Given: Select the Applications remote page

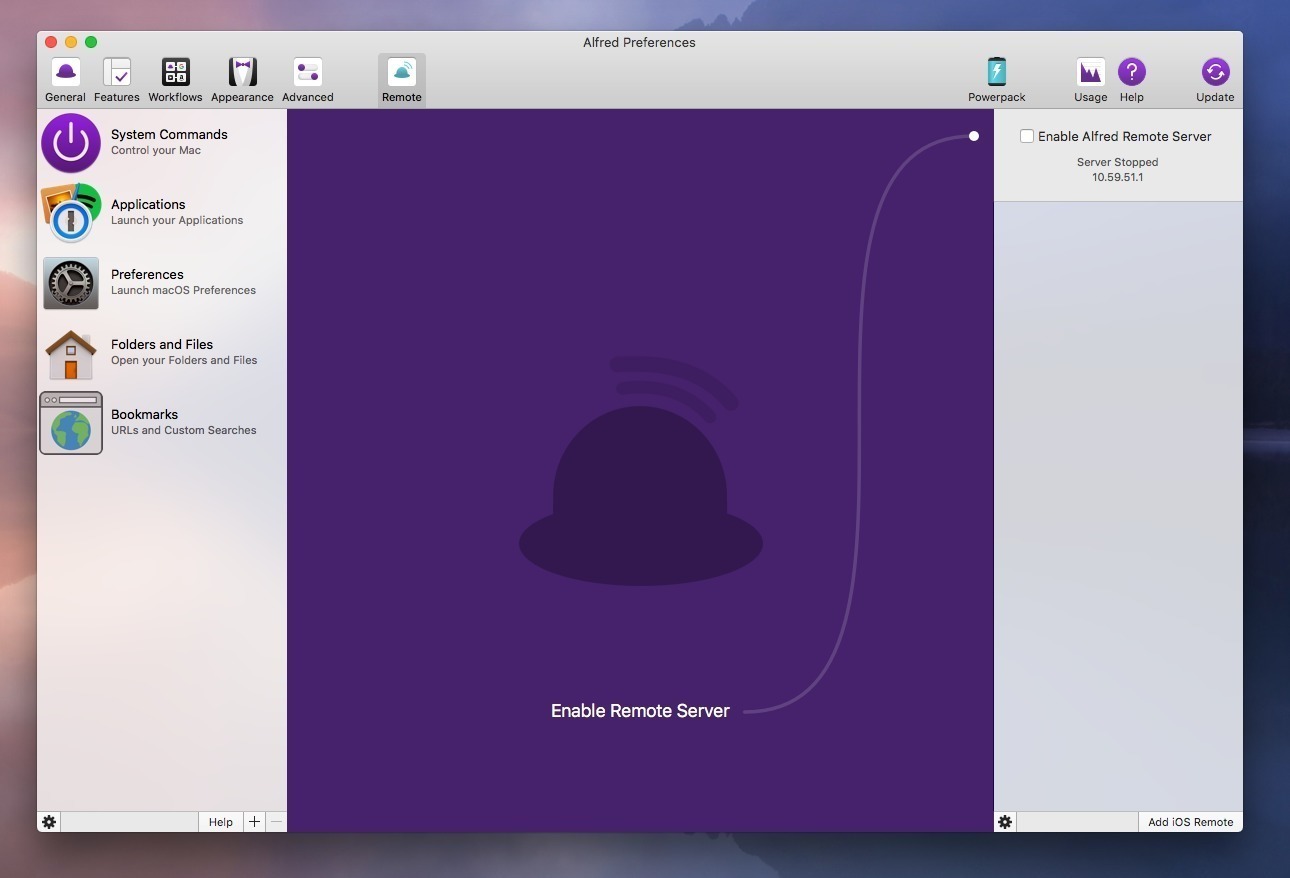Looking at the screenshot, I should [162, 213].
